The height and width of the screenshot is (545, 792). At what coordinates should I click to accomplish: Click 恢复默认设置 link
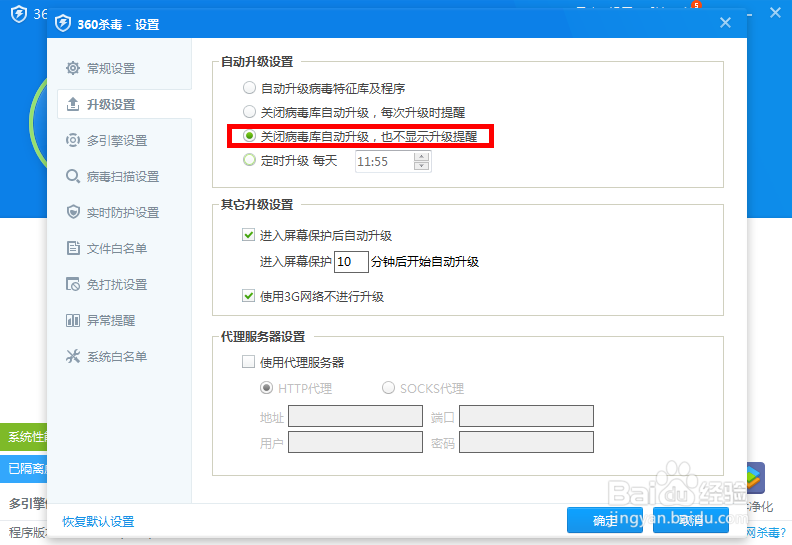(x=98, y=521)
